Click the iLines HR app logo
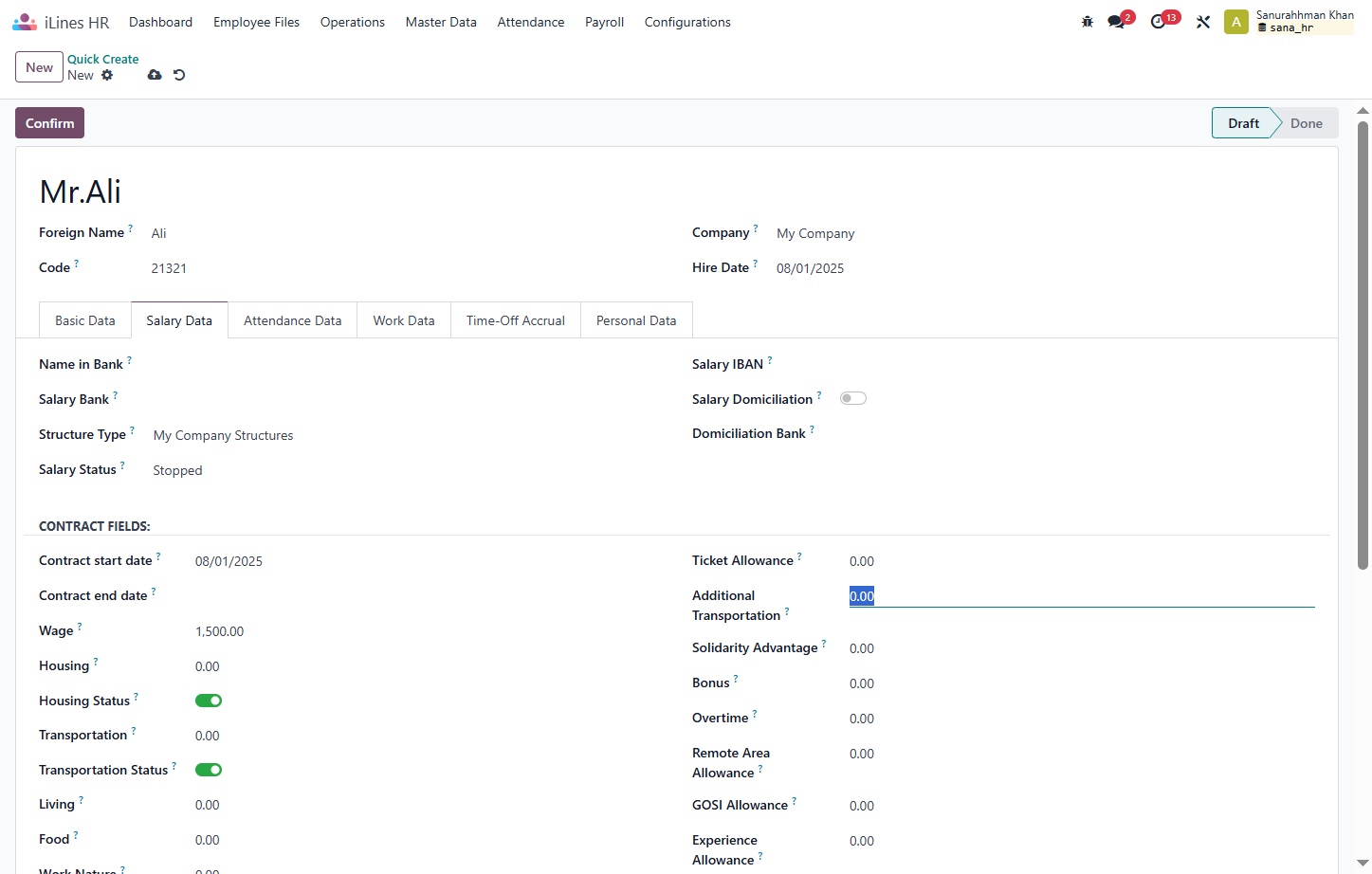 (24, 22)
